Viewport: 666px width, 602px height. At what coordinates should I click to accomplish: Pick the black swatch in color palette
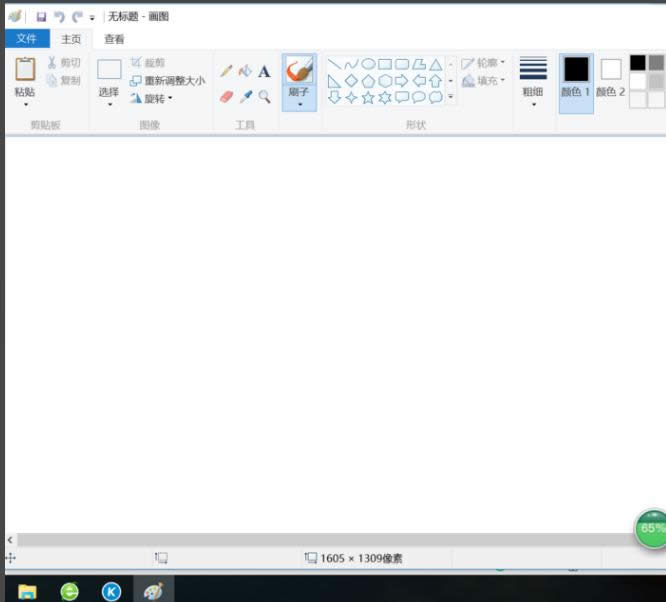[x=637, y=63]
